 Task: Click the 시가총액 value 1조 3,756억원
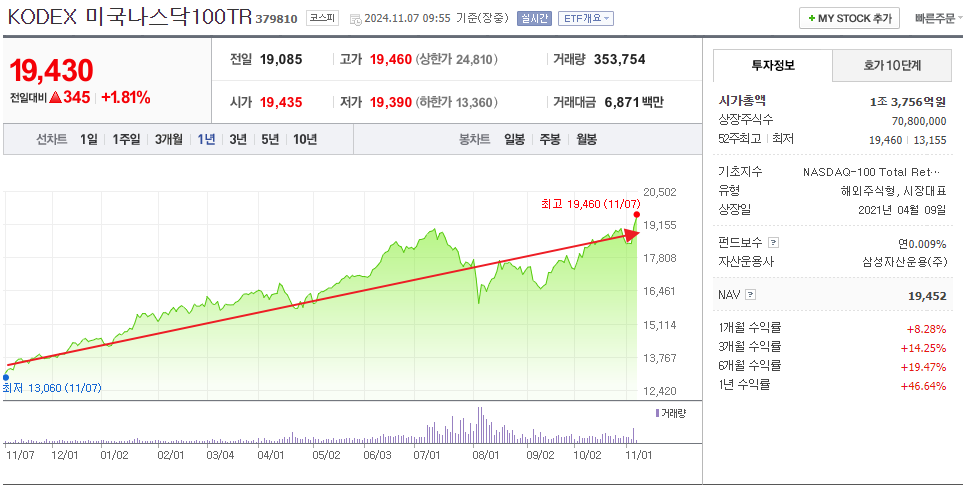click(x=908, y=102)
